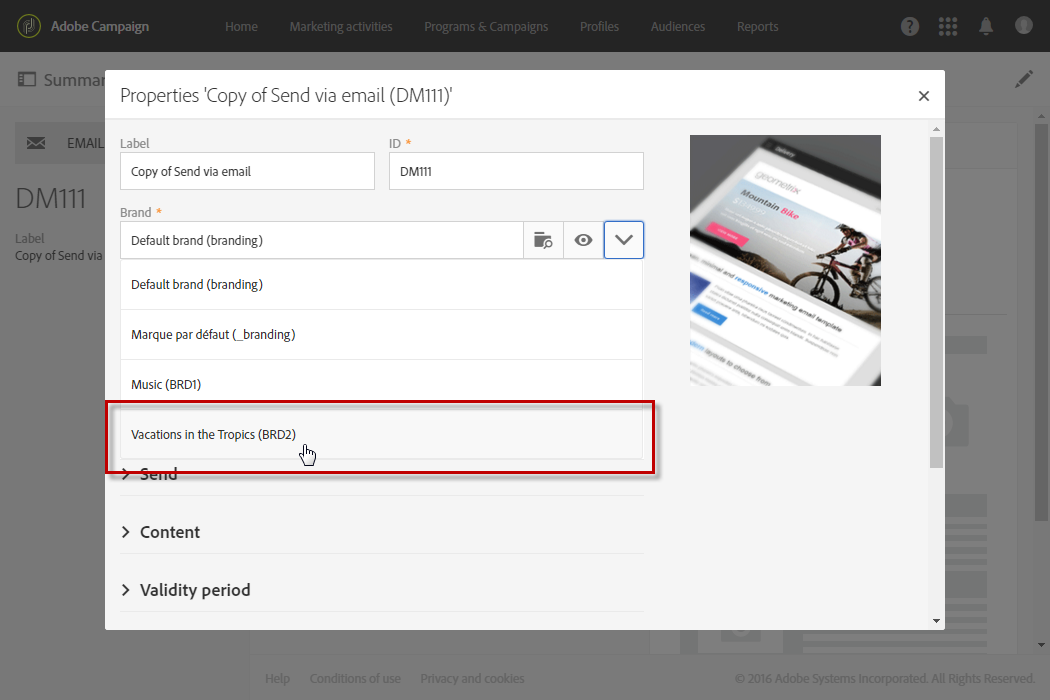This screenshot has width=1050, height=700.
Task: Click the DM111 heading behind dialog
Action: 51,199
